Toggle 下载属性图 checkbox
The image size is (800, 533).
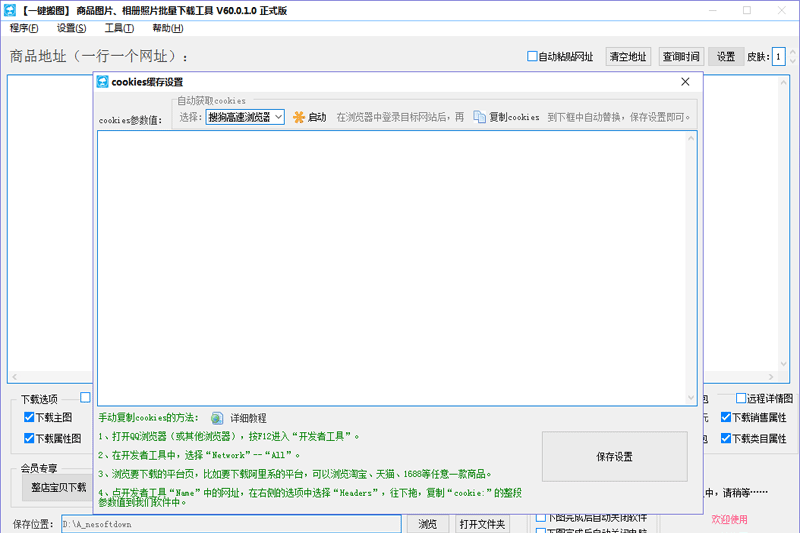pos(29,438)
